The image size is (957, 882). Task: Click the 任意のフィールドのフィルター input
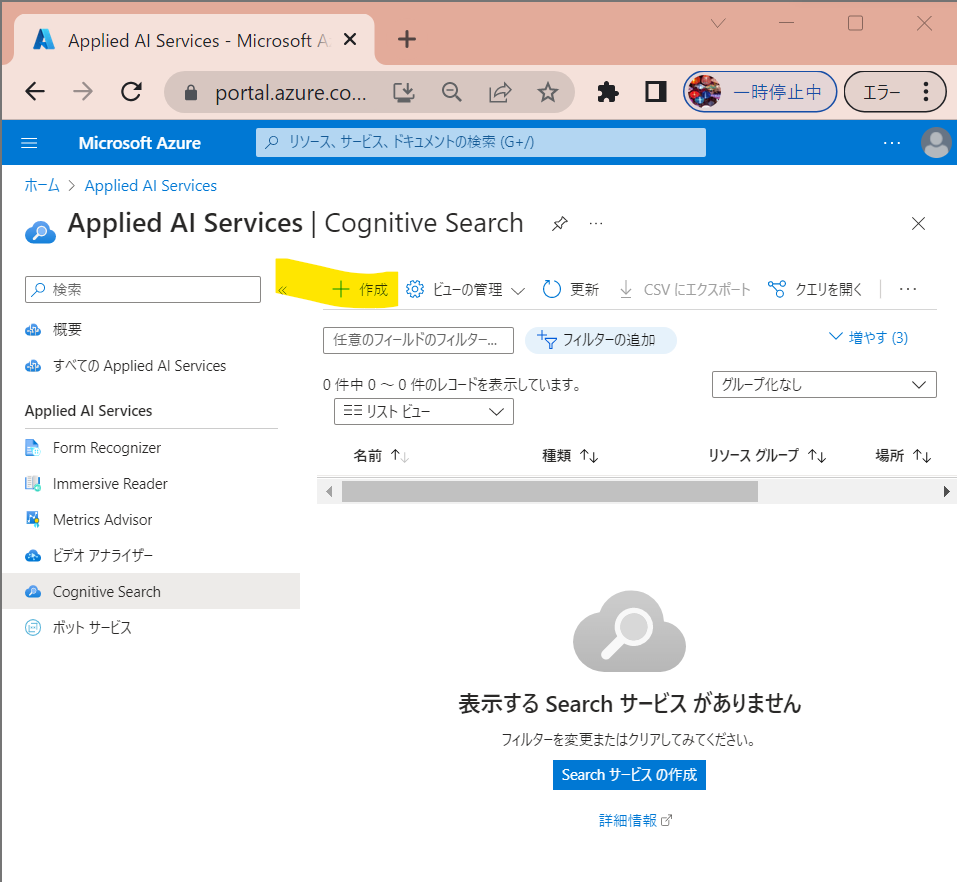pyautogui.click(x=418, y=340)
